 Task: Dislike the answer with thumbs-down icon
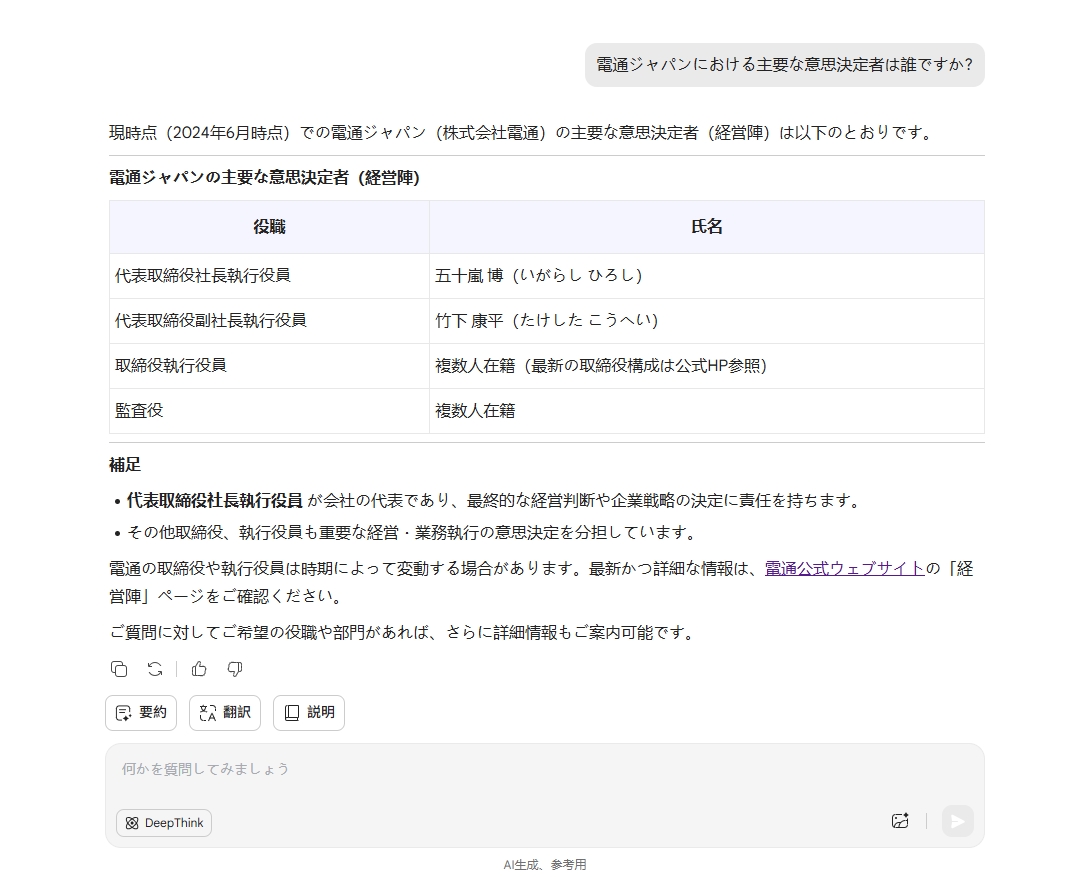point(234,669)
